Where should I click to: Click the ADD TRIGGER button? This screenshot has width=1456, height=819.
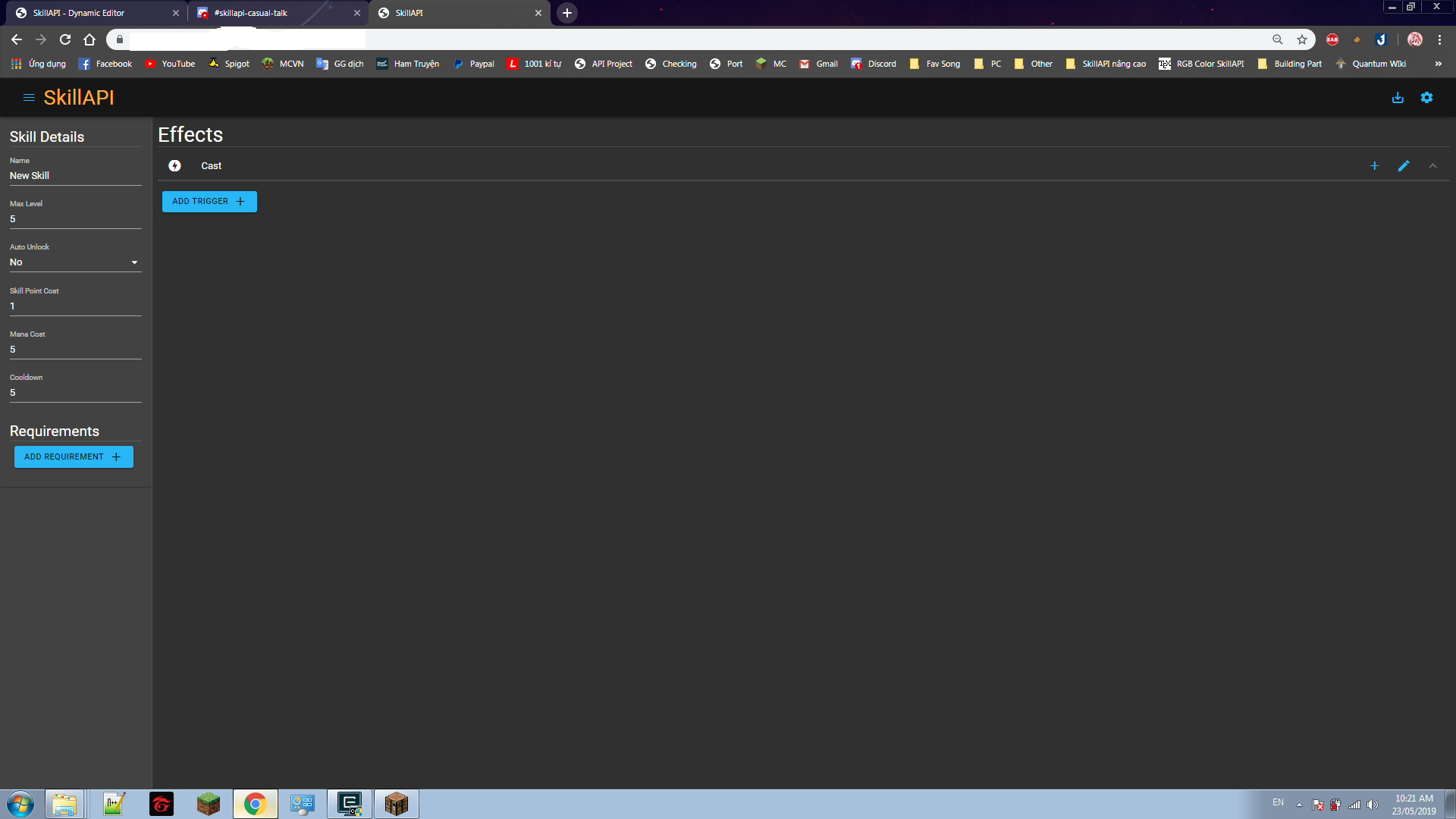(209, 202)
